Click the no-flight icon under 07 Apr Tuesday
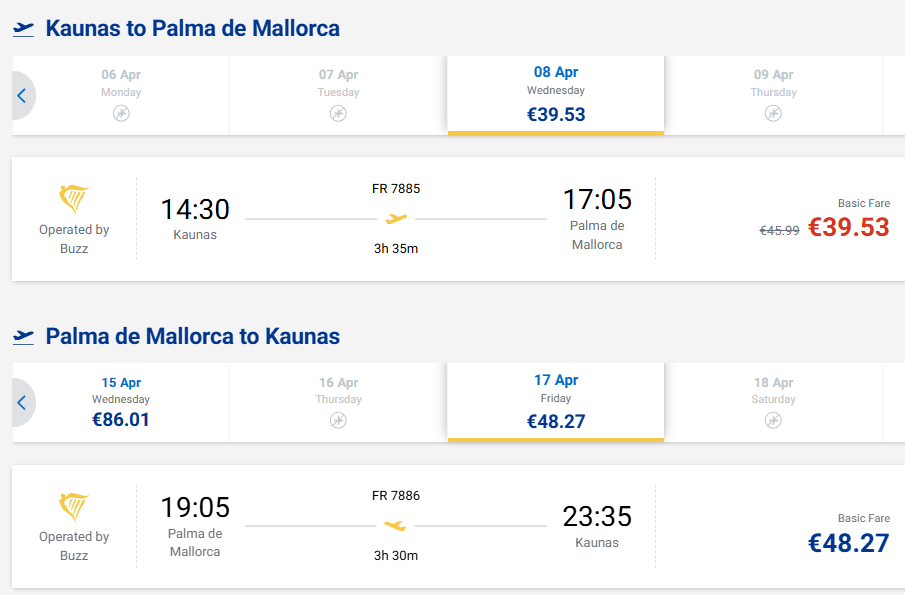 pyautogui.click(x=338, y=114)
